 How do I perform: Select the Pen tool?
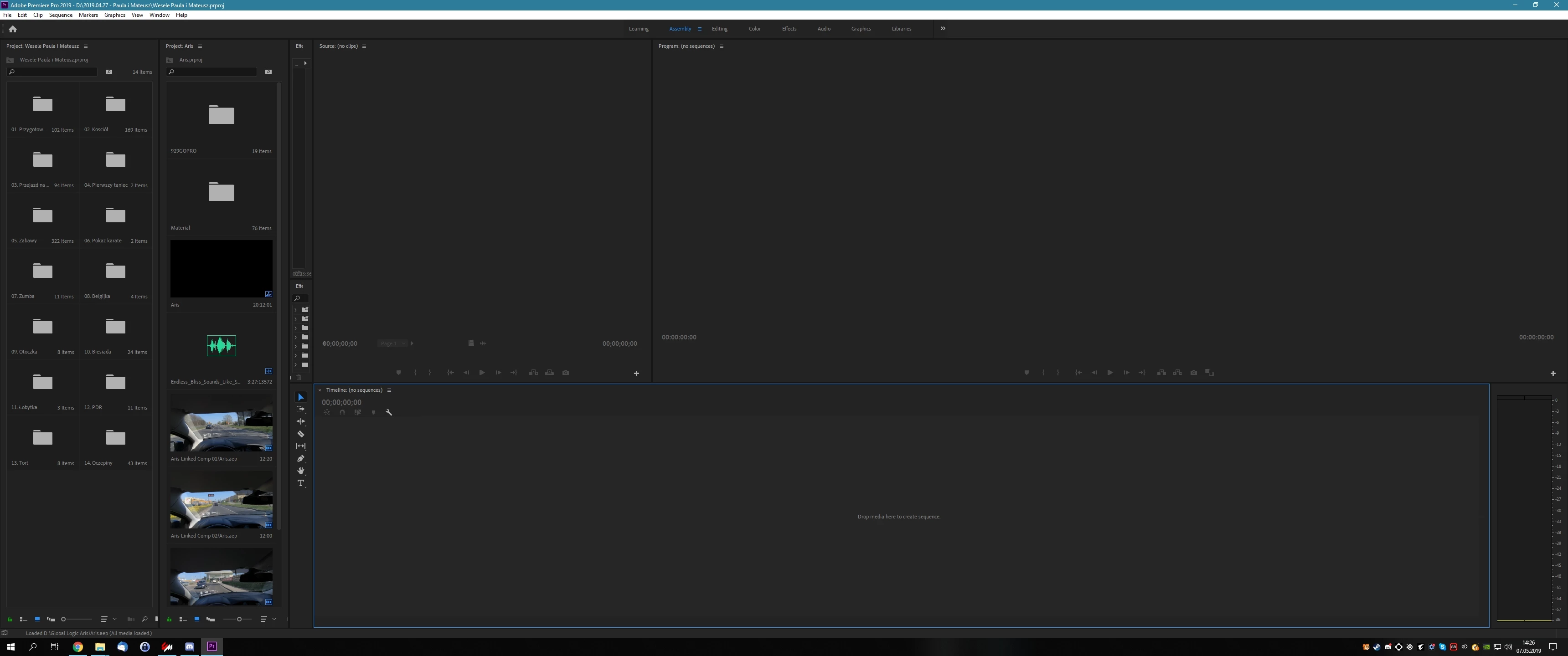tap(301, 458)
